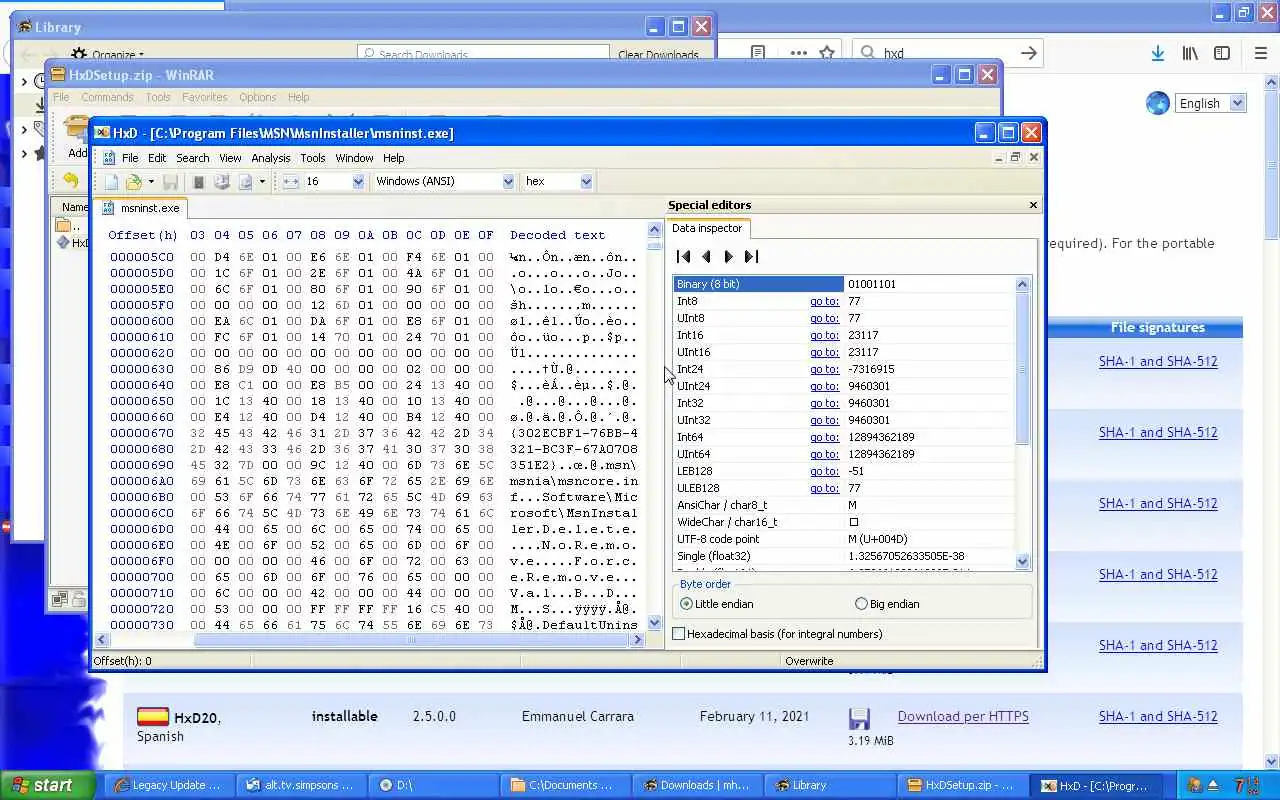
Task: Select Little endian byte order
Action: pyautogui.click(x=717, y=604)
